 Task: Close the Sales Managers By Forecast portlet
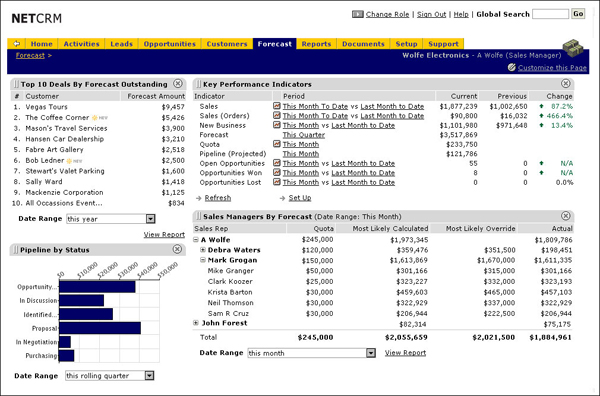pyautogui.click(x=566, y=216)
